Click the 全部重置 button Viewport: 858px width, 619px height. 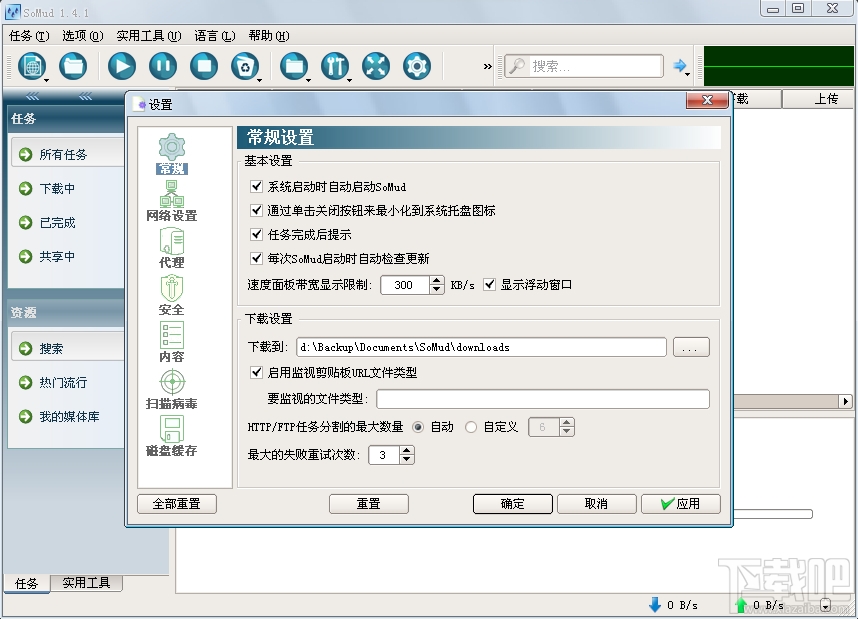click(177, 504)
